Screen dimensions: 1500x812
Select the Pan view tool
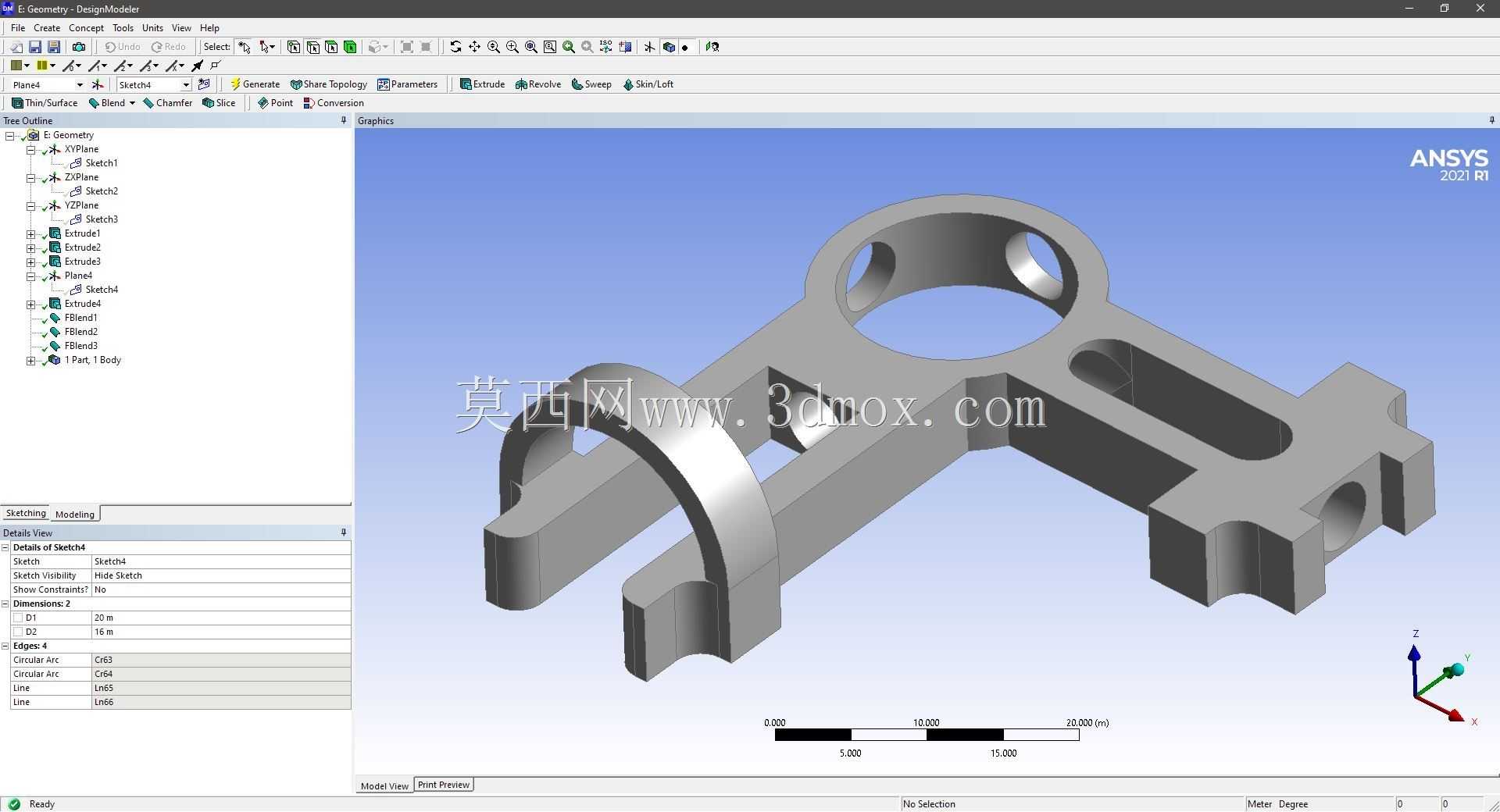pyautogui.click(x=474, y=47)
